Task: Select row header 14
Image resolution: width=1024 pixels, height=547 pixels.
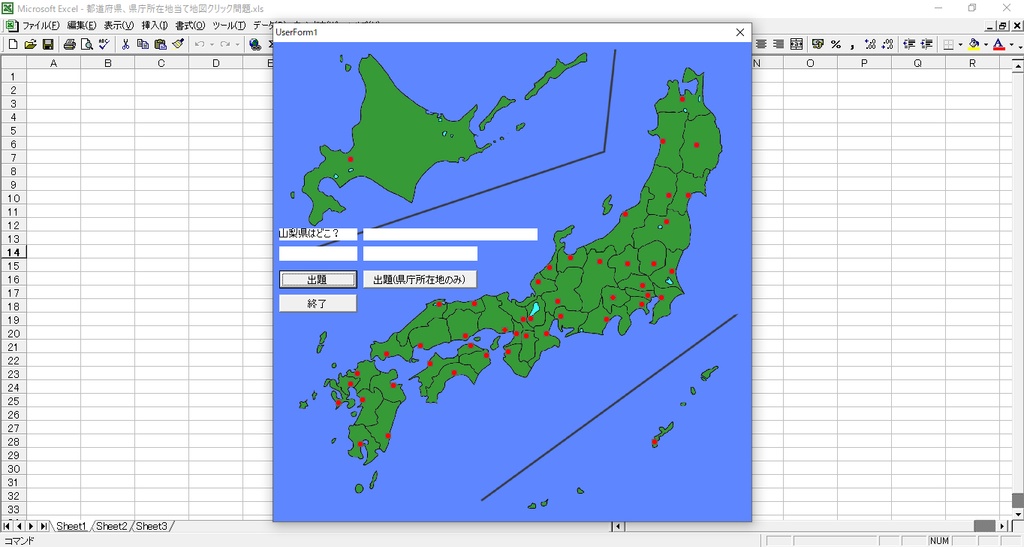Action: pos(13,253)
